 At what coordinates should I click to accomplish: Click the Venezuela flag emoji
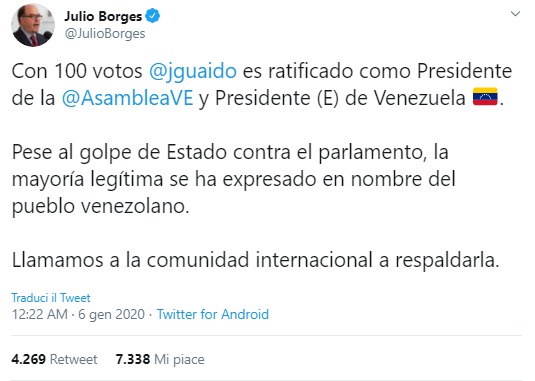coord(485,97)
